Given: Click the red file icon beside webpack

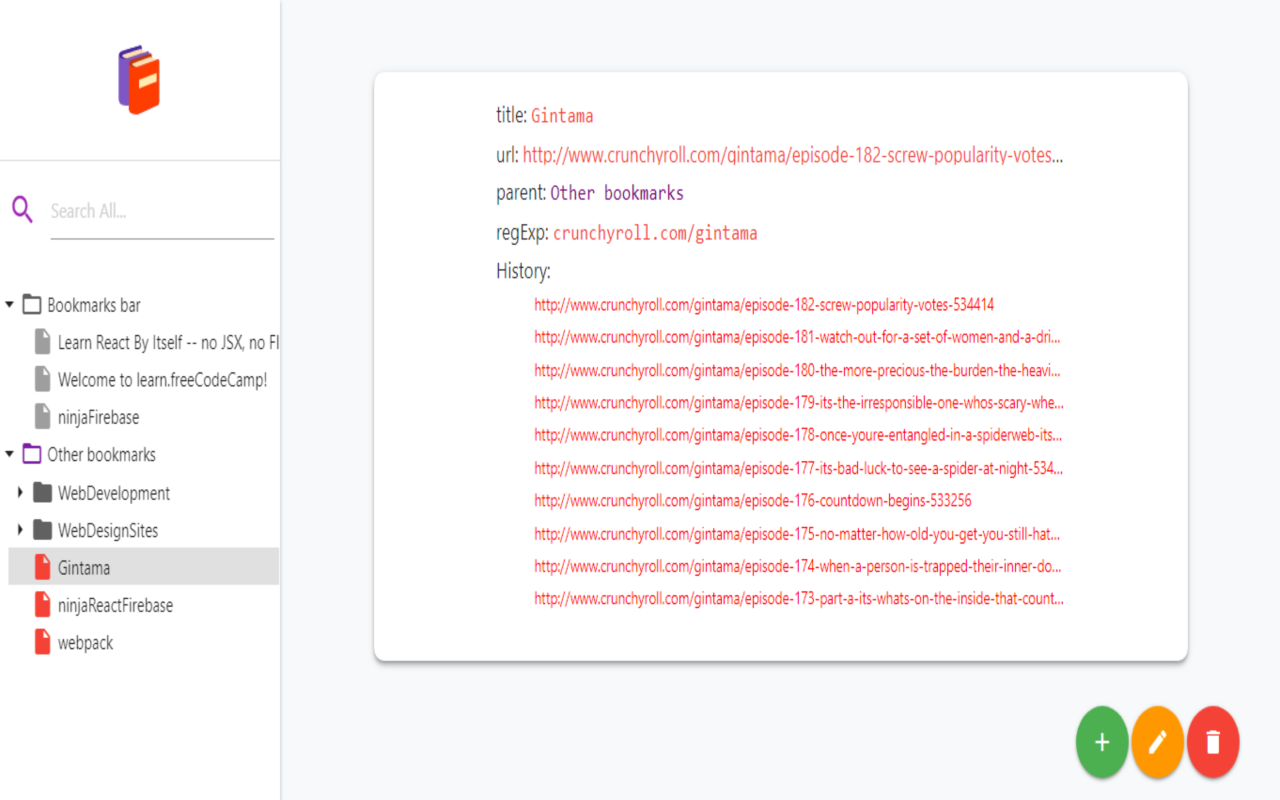Looking at the screenshot, I should [42, 642].
